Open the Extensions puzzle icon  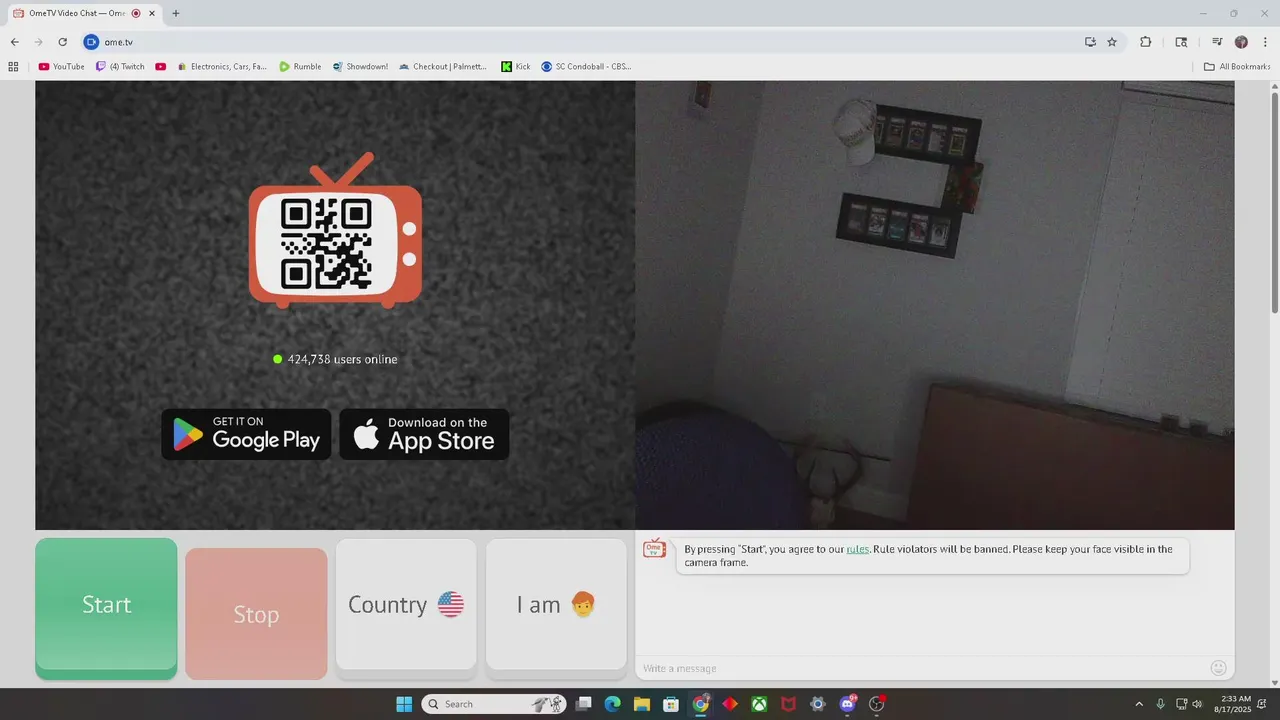coord(1146,42)
